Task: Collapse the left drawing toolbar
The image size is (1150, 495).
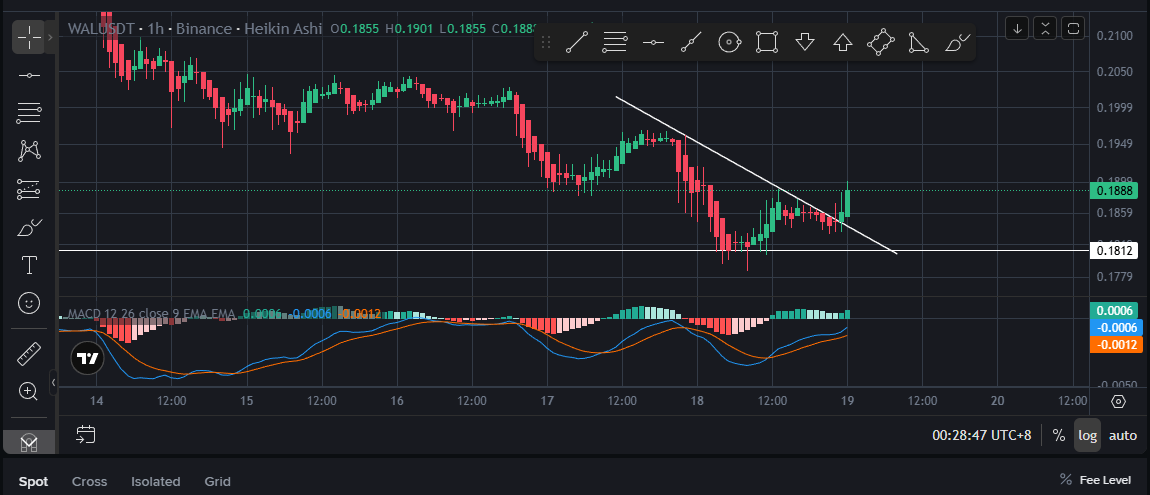Action: click(x=53, y=383)
